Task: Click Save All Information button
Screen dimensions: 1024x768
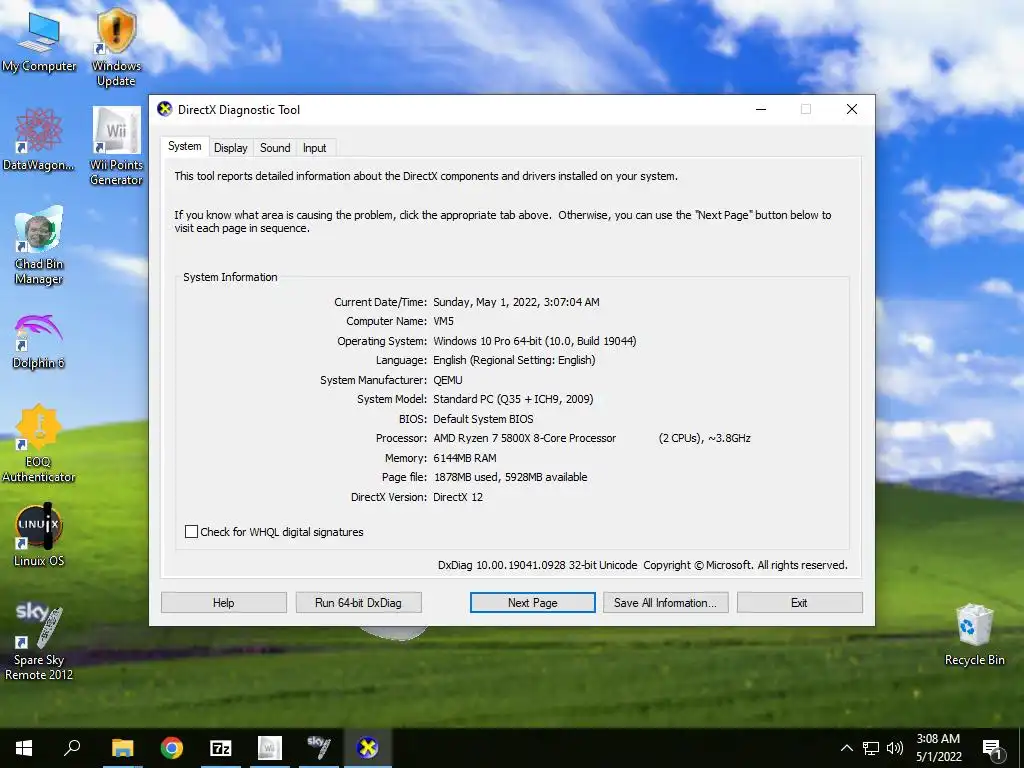Action: point(665,603)
